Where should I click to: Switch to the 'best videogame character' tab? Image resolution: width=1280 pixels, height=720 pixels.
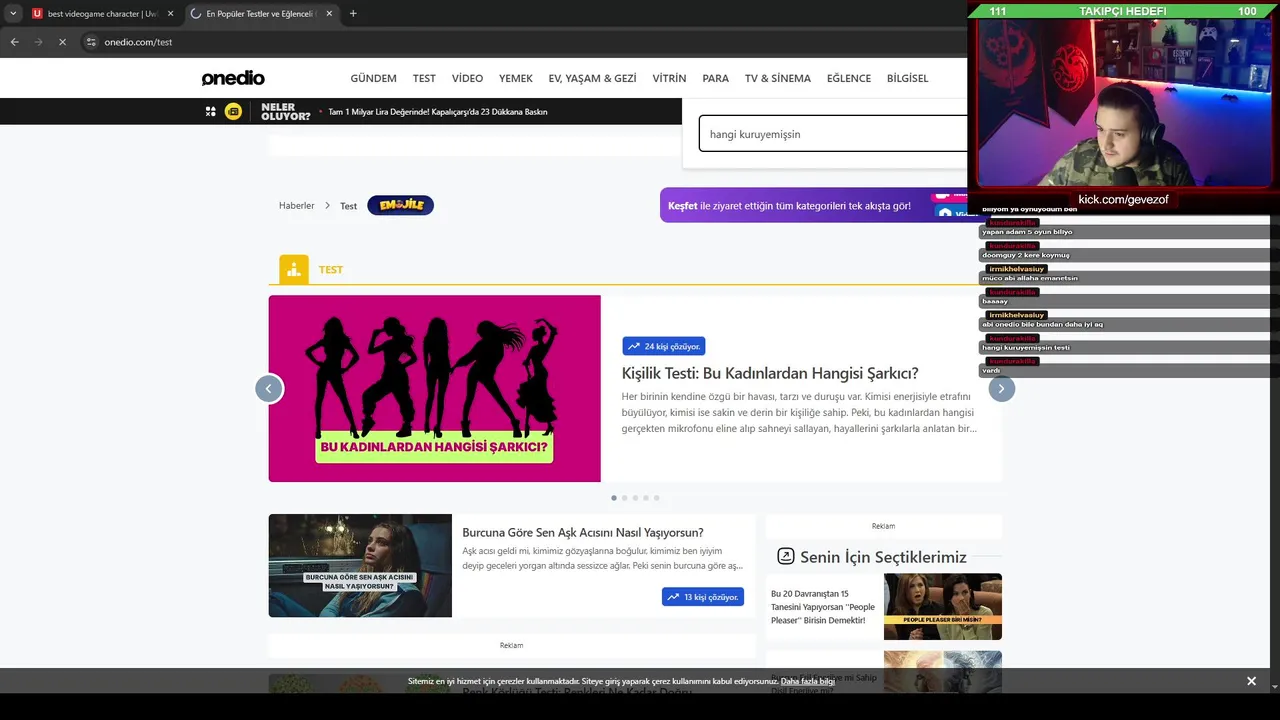click(102, 14)
